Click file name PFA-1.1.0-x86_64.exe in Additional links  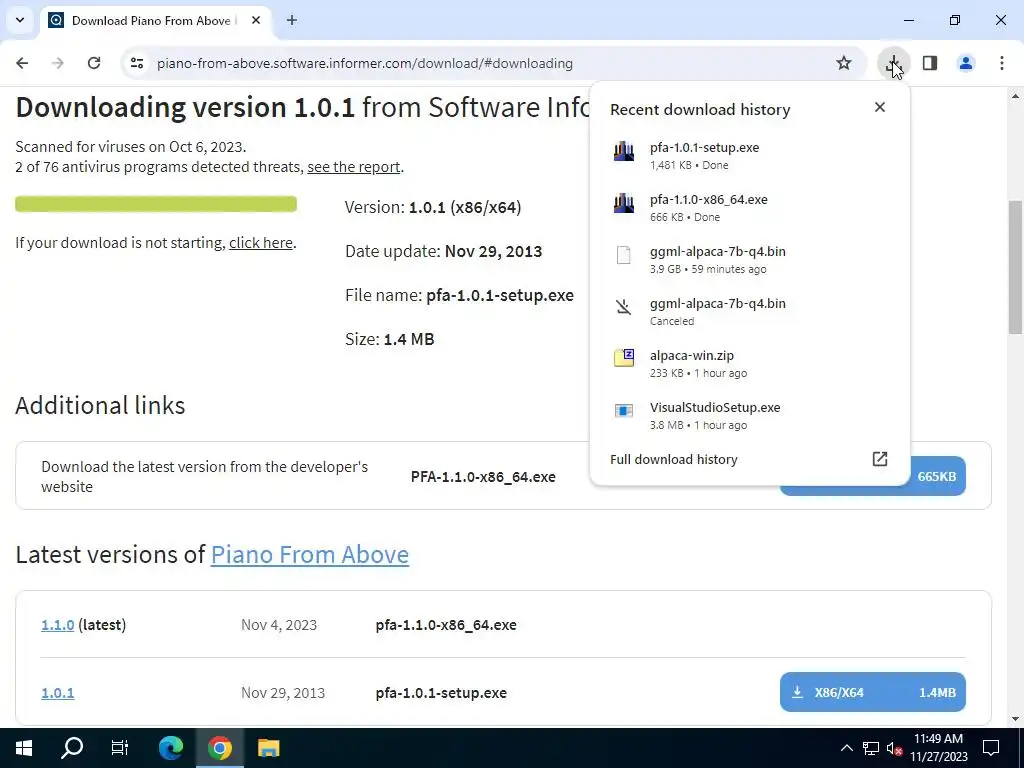(483, 477)
